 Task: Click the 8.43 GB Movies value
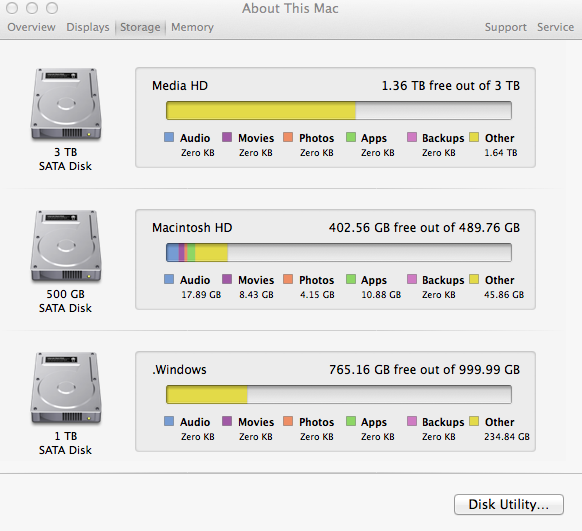[256, 295]
